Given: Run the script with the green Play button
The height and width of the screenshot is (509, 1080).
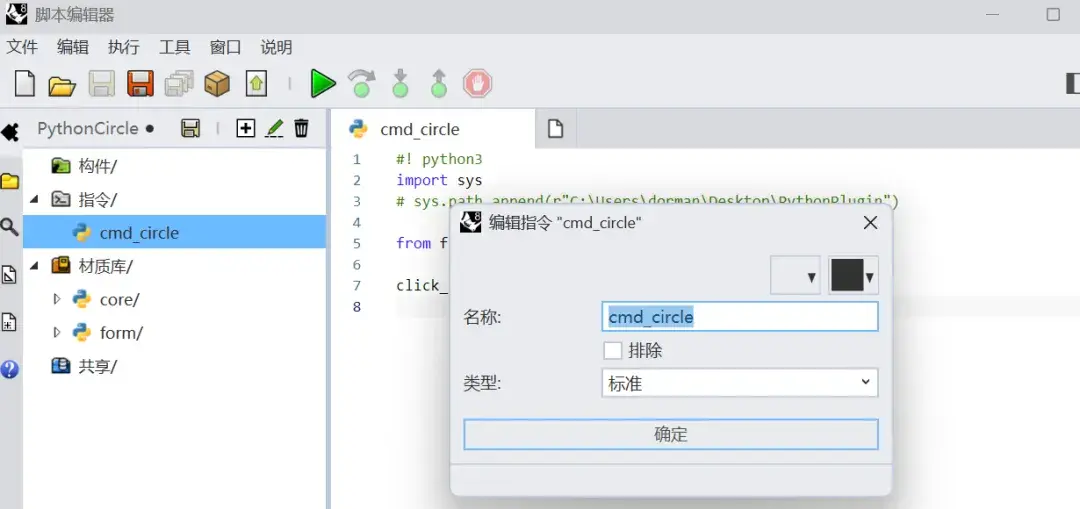Looking at the screenshot, I should (322, 84).
